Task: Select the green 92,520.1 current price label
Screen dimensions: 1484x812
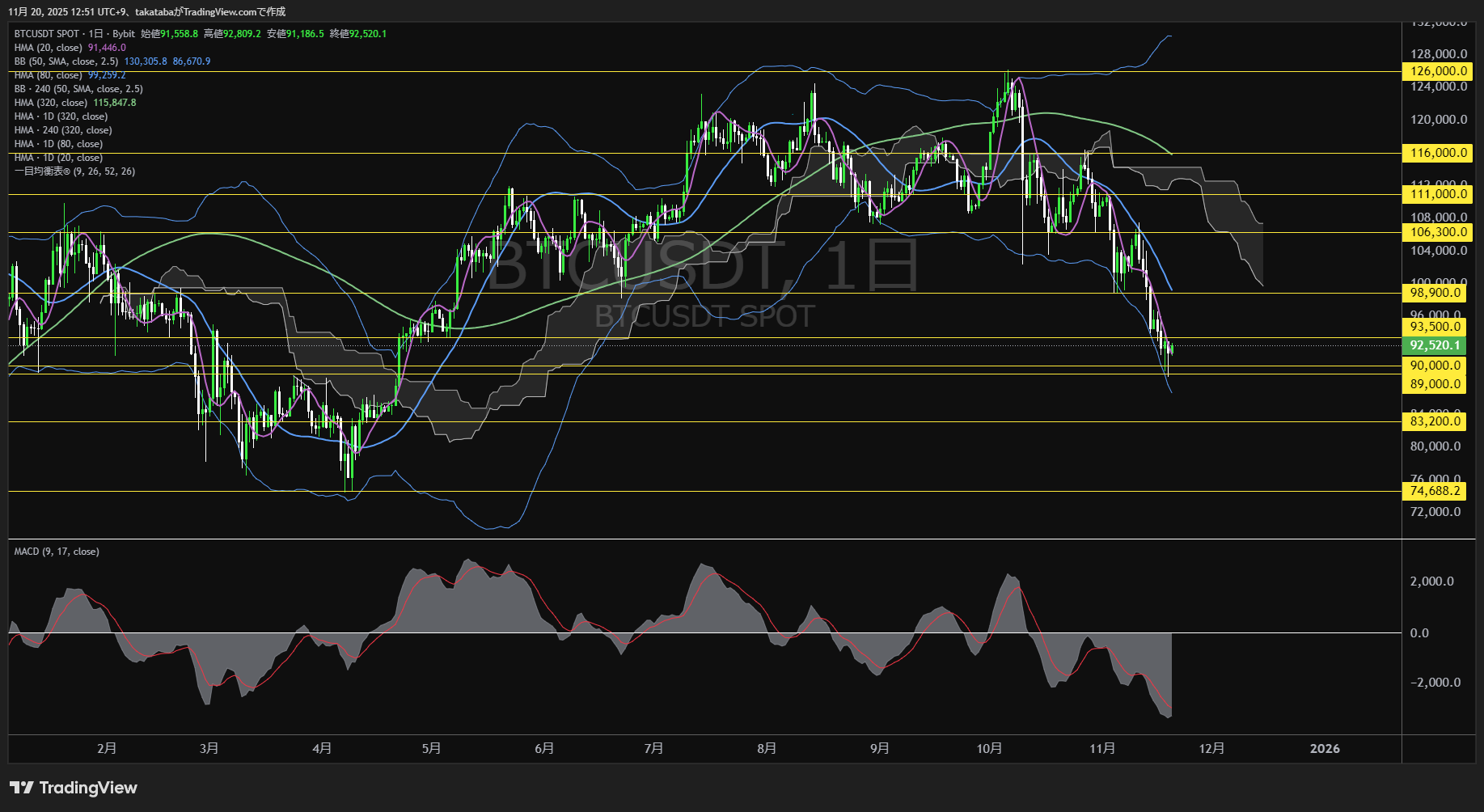Action: [x=1435, y=345]
